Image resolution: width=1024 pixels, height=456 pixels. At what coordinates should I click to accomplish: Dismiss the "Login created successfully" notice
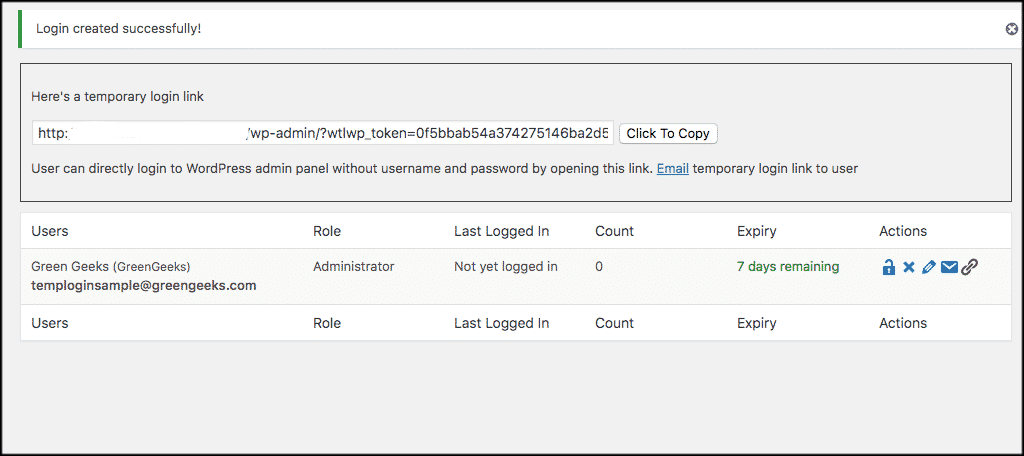pyautogui.click(x=1011, y=29)
